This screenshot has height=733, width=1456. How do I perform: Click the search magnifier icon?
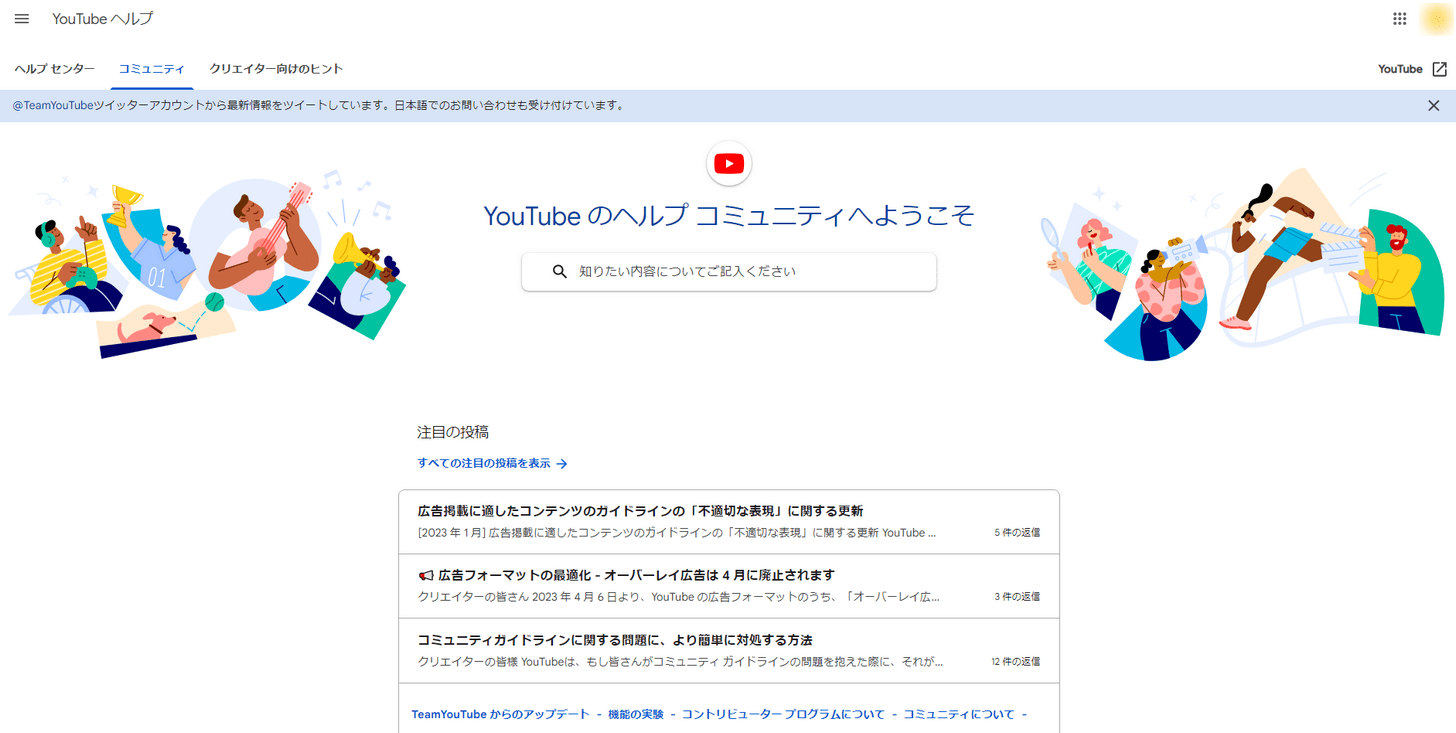pos(560,271)
